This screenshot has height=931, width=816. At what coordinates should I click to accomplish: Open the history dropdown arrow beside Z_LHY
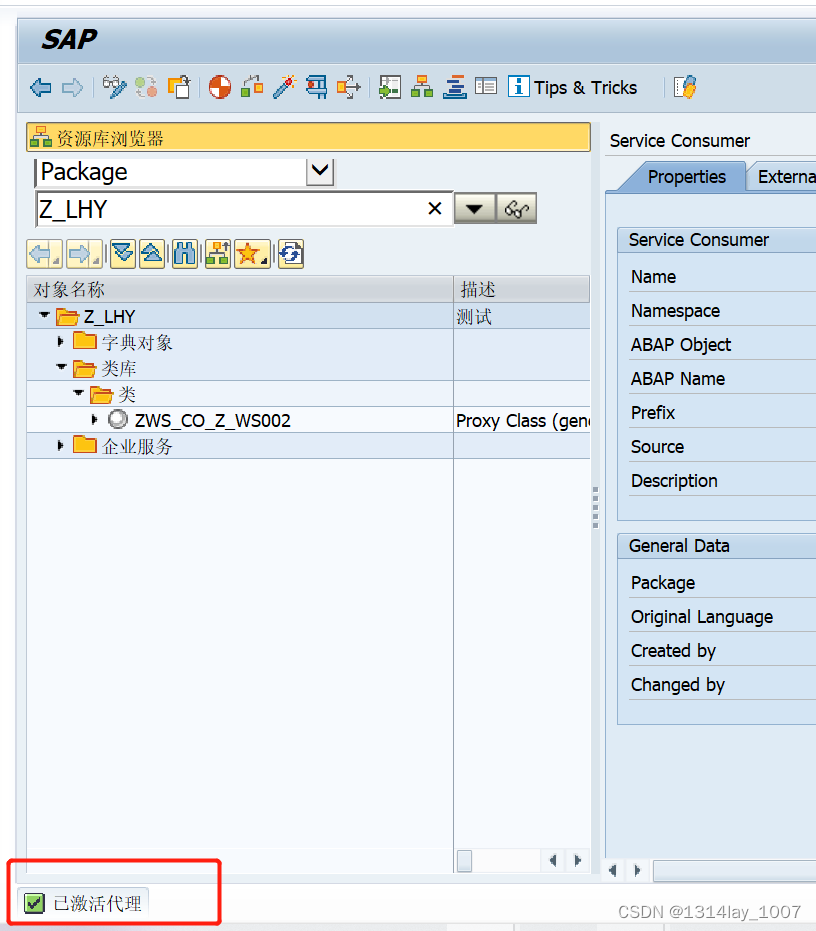click(474, 208)
